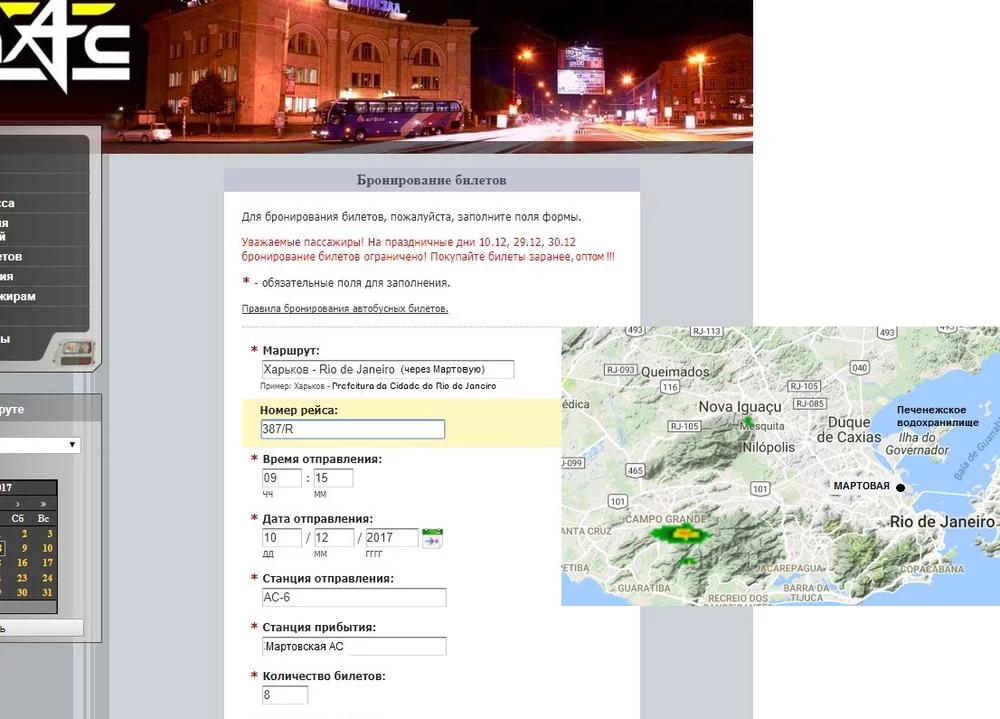This screenshot has height=719, width=1000.
Task: Click the 'Nilópolis' label on the map
Action: tap(768, 447)
